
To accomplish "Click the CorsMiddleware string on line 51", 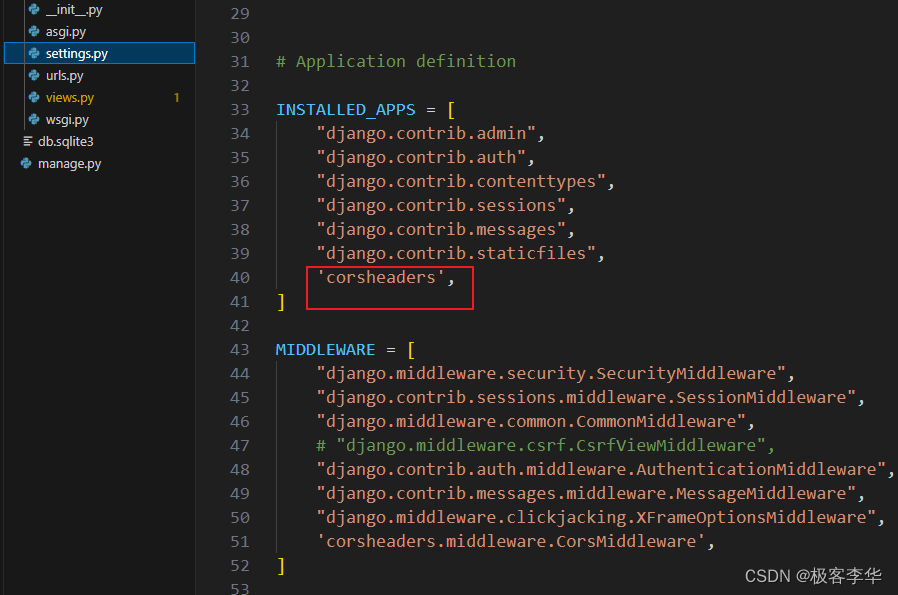I will coord(511,542).
